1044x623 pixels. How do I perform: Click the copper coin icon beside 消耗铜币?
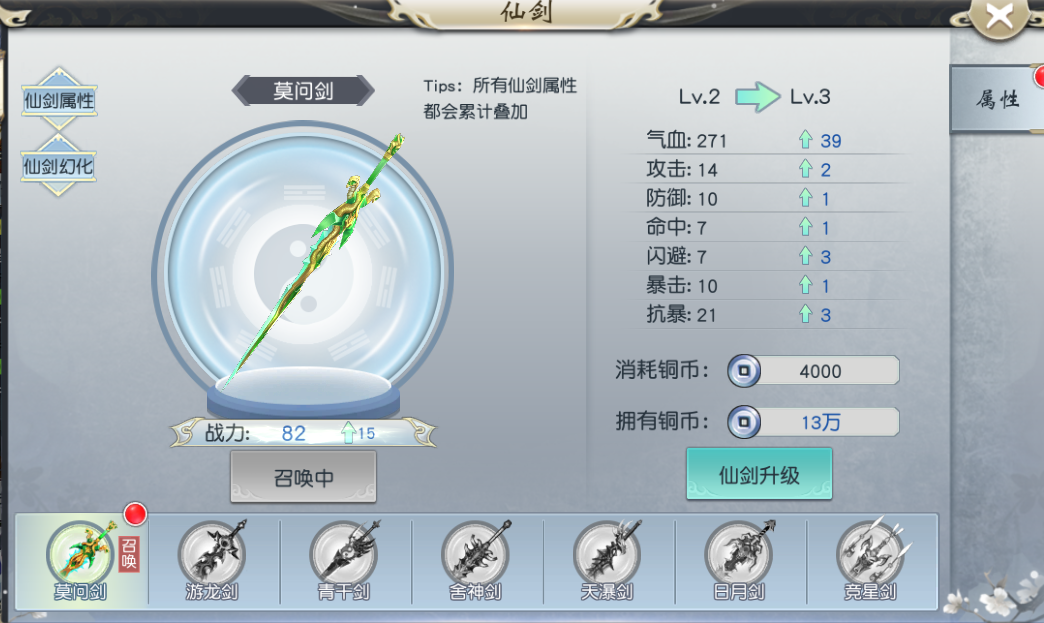click(744, 371)
